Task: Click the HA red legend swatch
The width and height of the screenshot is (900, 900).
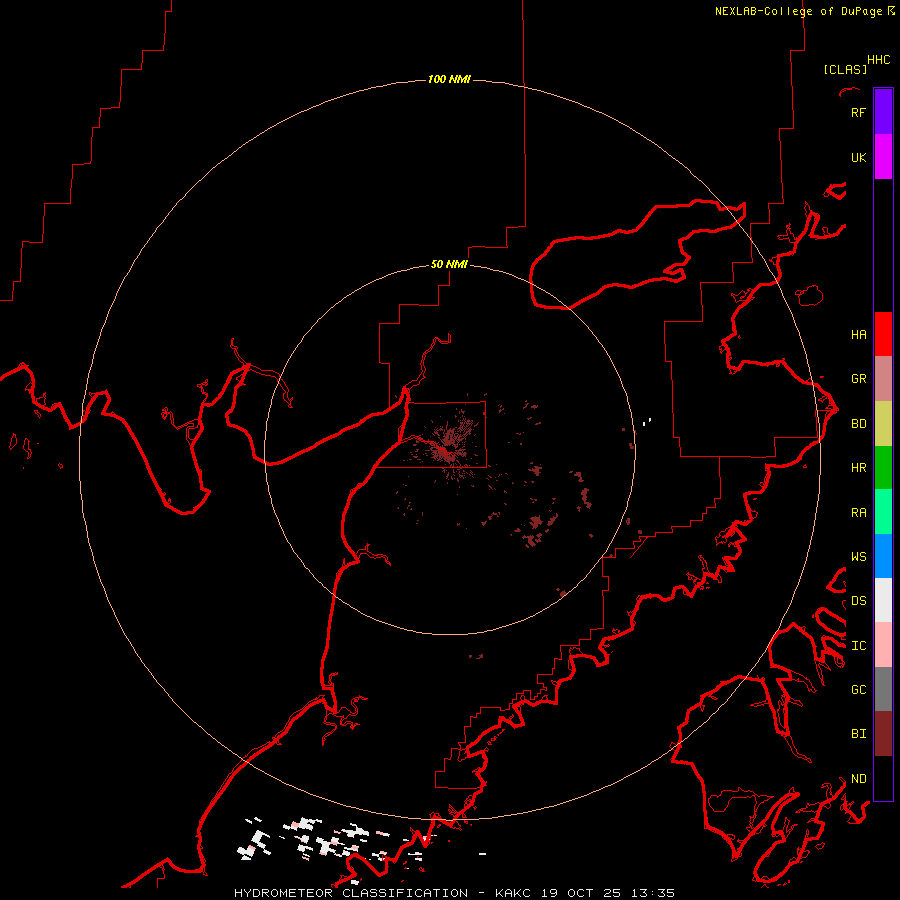Action: pyautogui.click(x=883, y=334)
